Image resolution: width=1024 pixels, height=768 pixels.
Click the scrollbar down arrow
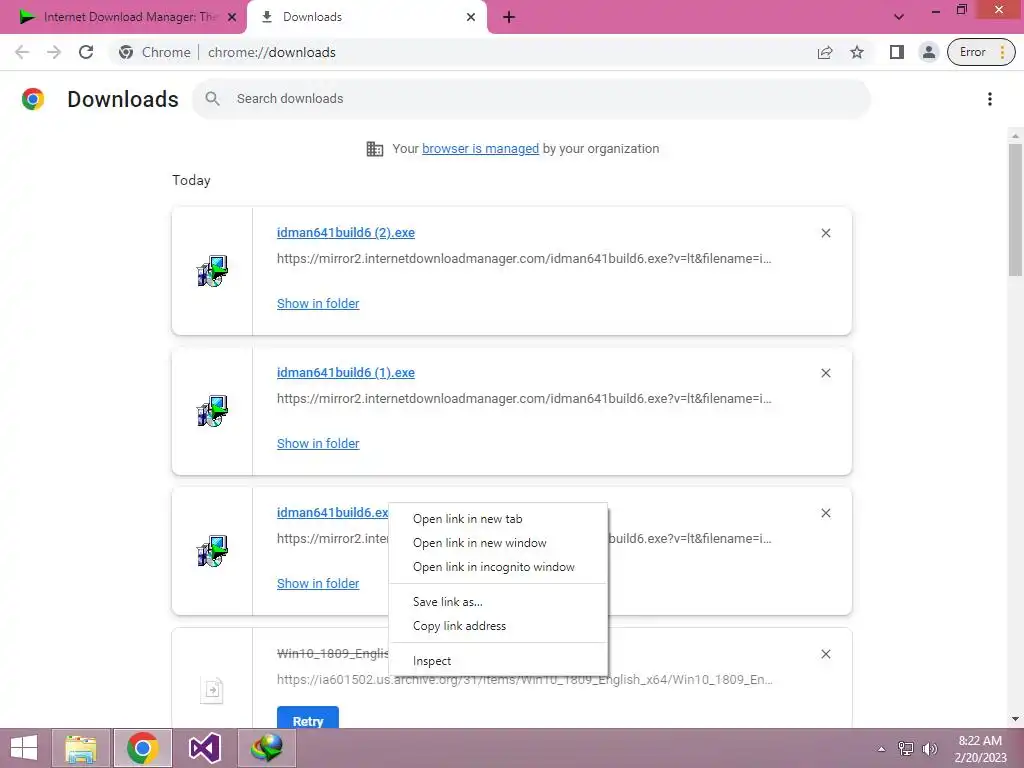pyautogui.click(x=1015, y=719)
